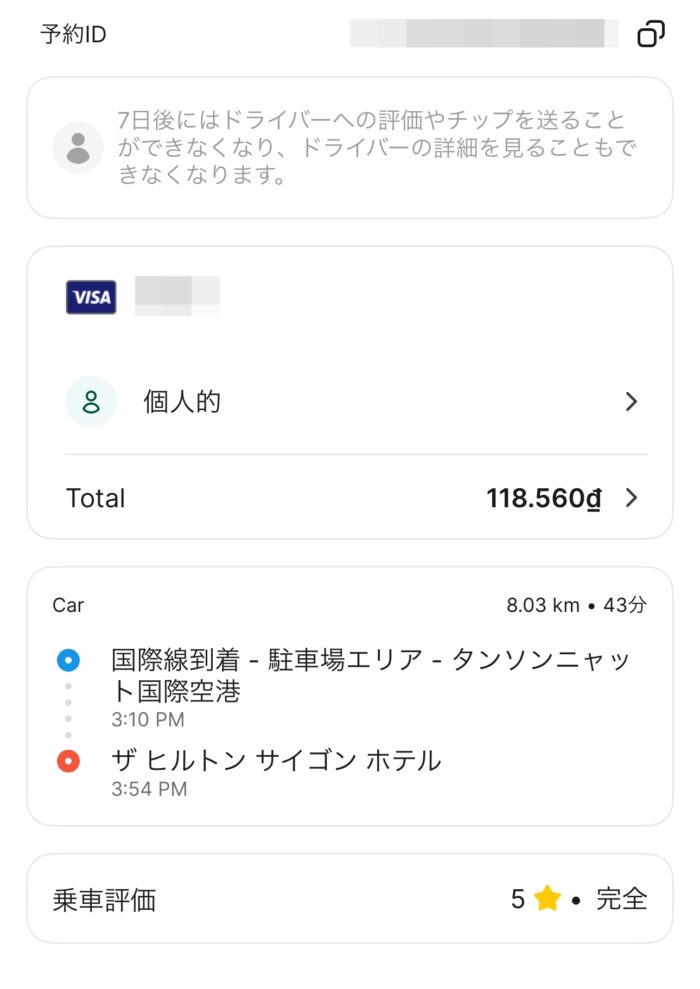Tap the red drop-off location marker
Viewport: 700px width, 989px height.
pyautogui.click(x=68, y=761)
